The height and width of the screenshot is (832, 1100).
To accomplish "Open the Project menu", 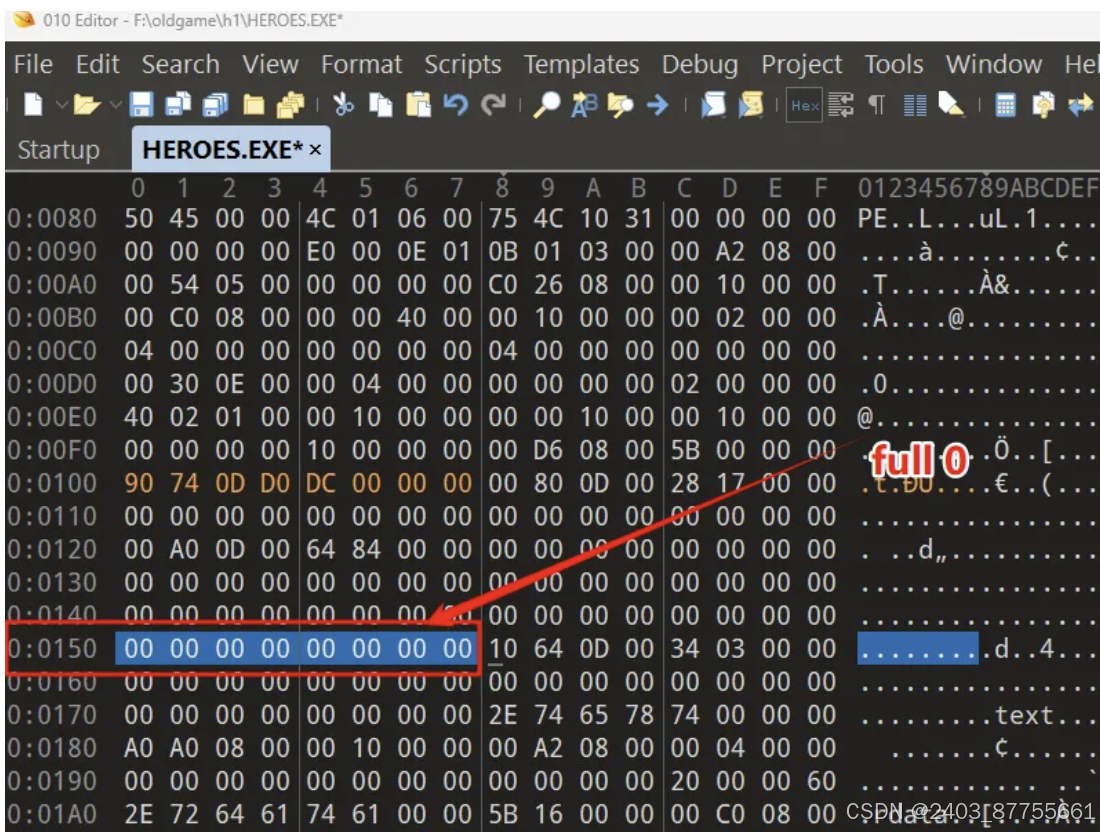I will [801, 65].
